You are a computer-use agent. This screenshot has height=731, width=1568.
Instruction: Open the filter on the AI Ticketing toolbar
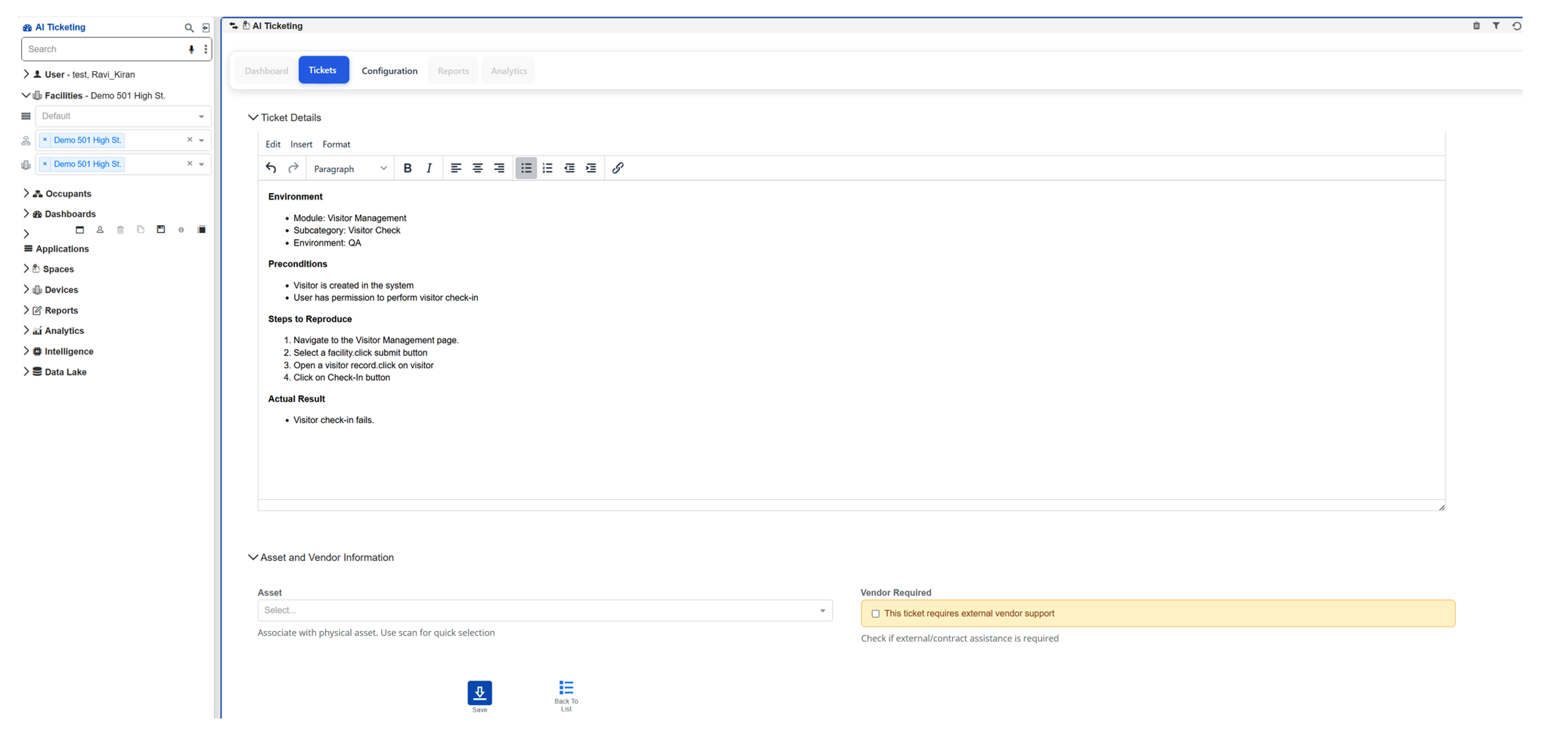tap(1496, 26)
